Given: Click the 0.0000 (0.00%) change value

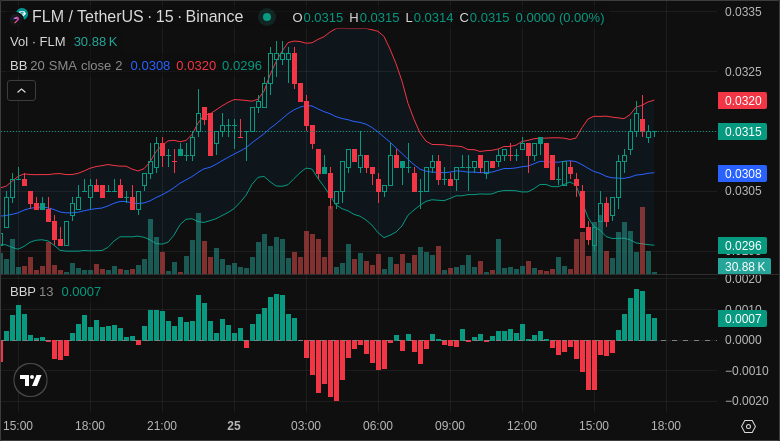Looking at the screenshot, I should 560,18.
